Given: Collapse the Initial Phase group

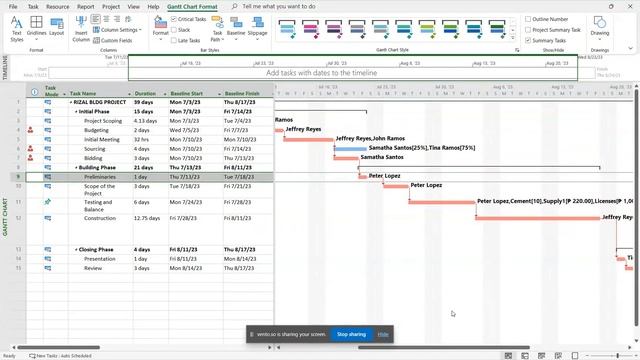Looking at the screenshot, I should pos(76,111).
